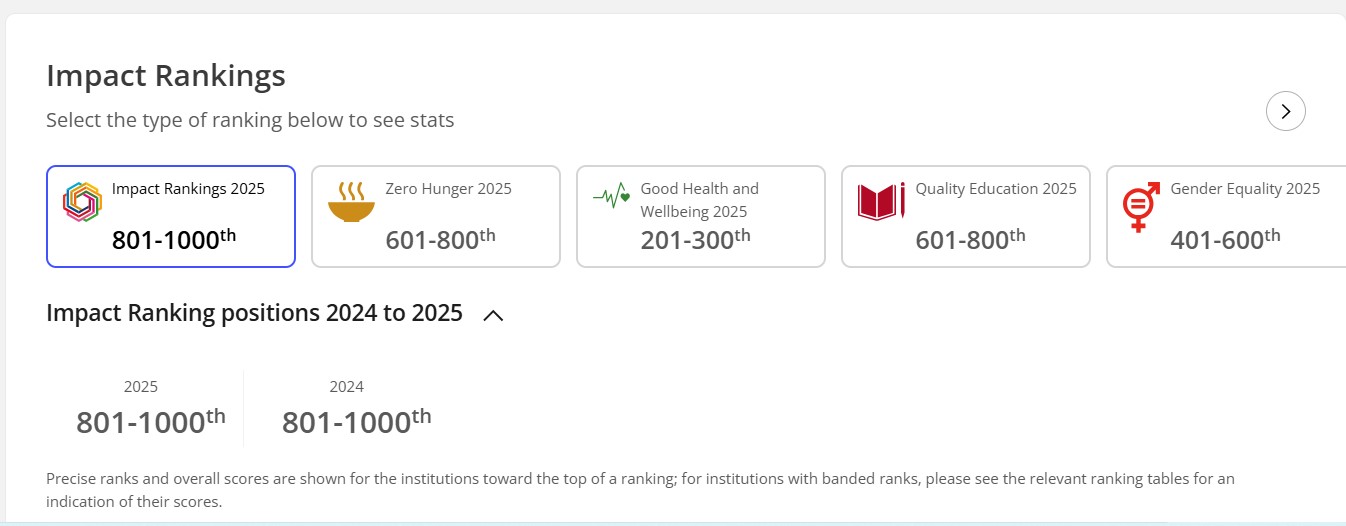
Task: Switch to the Zero Hunger 2025 label
Action: point(448,189)
